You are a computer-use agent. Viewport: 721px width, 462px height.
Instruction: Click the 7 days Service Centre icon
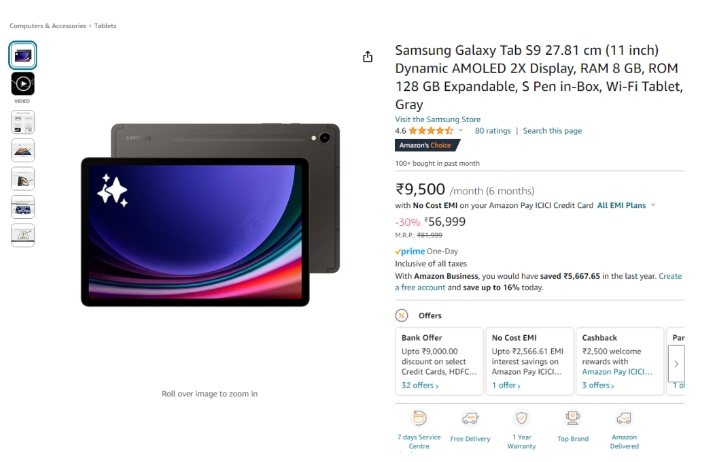coord(419,418)
